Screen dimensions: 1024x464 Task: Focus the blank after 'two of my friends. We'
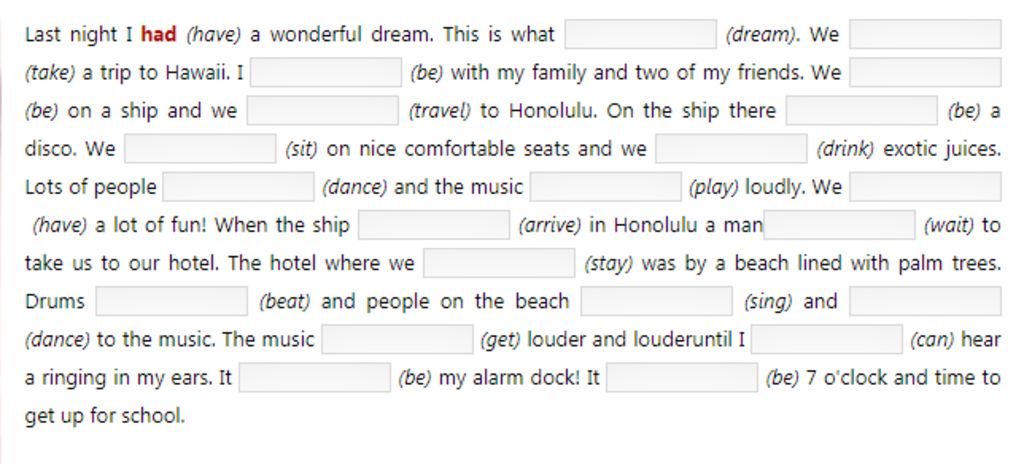coord(925,72)
